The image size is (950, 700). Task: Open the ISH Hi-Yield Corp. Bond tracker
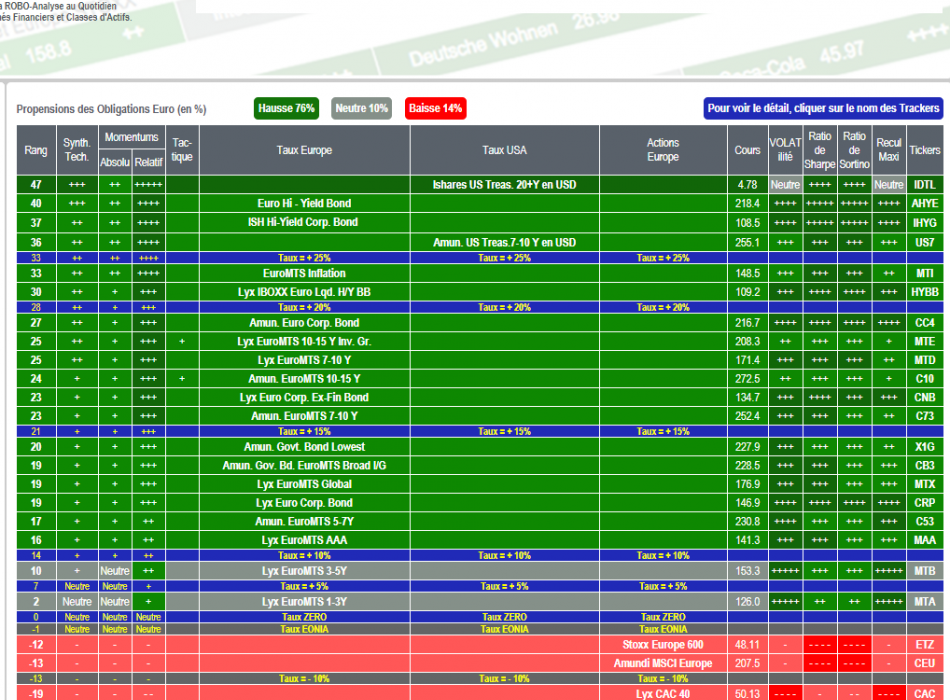coord(303,222)
